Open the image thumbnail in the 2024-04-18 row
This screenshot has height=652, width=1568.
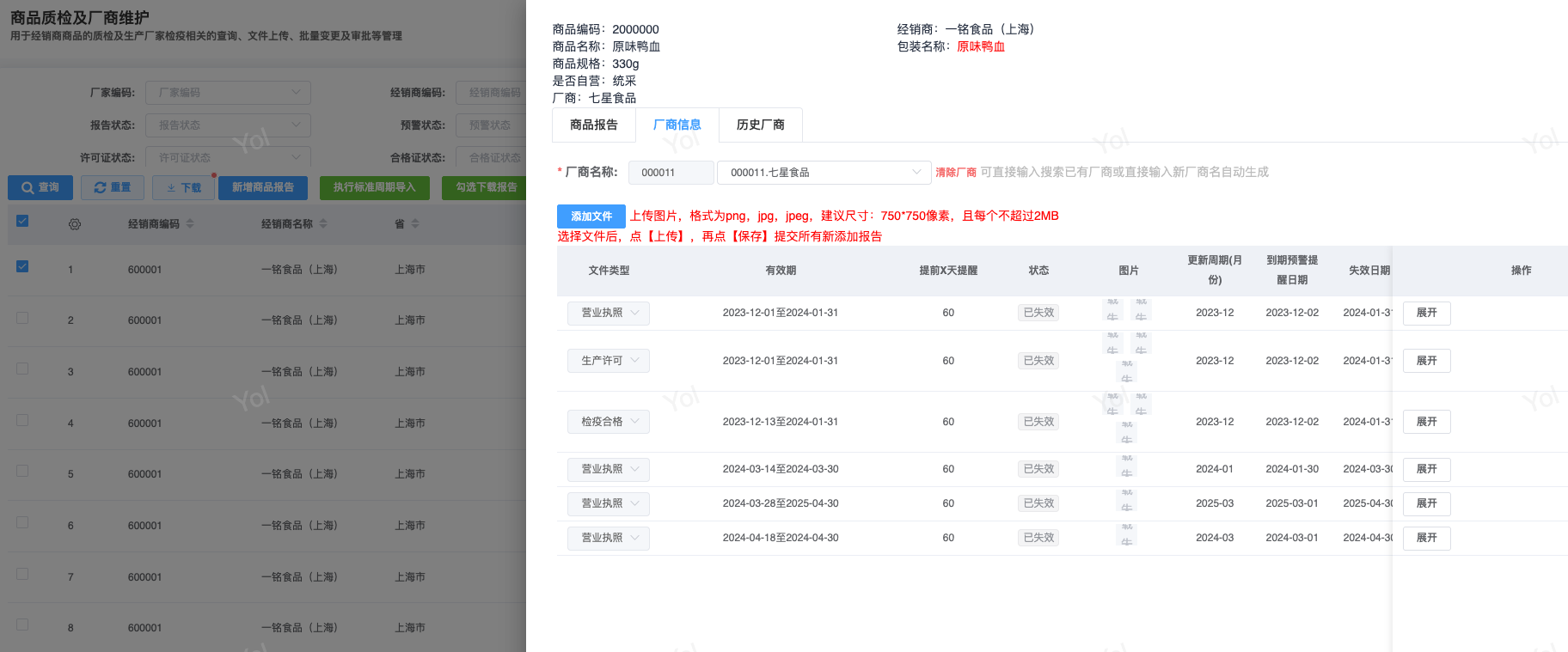tap(1126, 537)
